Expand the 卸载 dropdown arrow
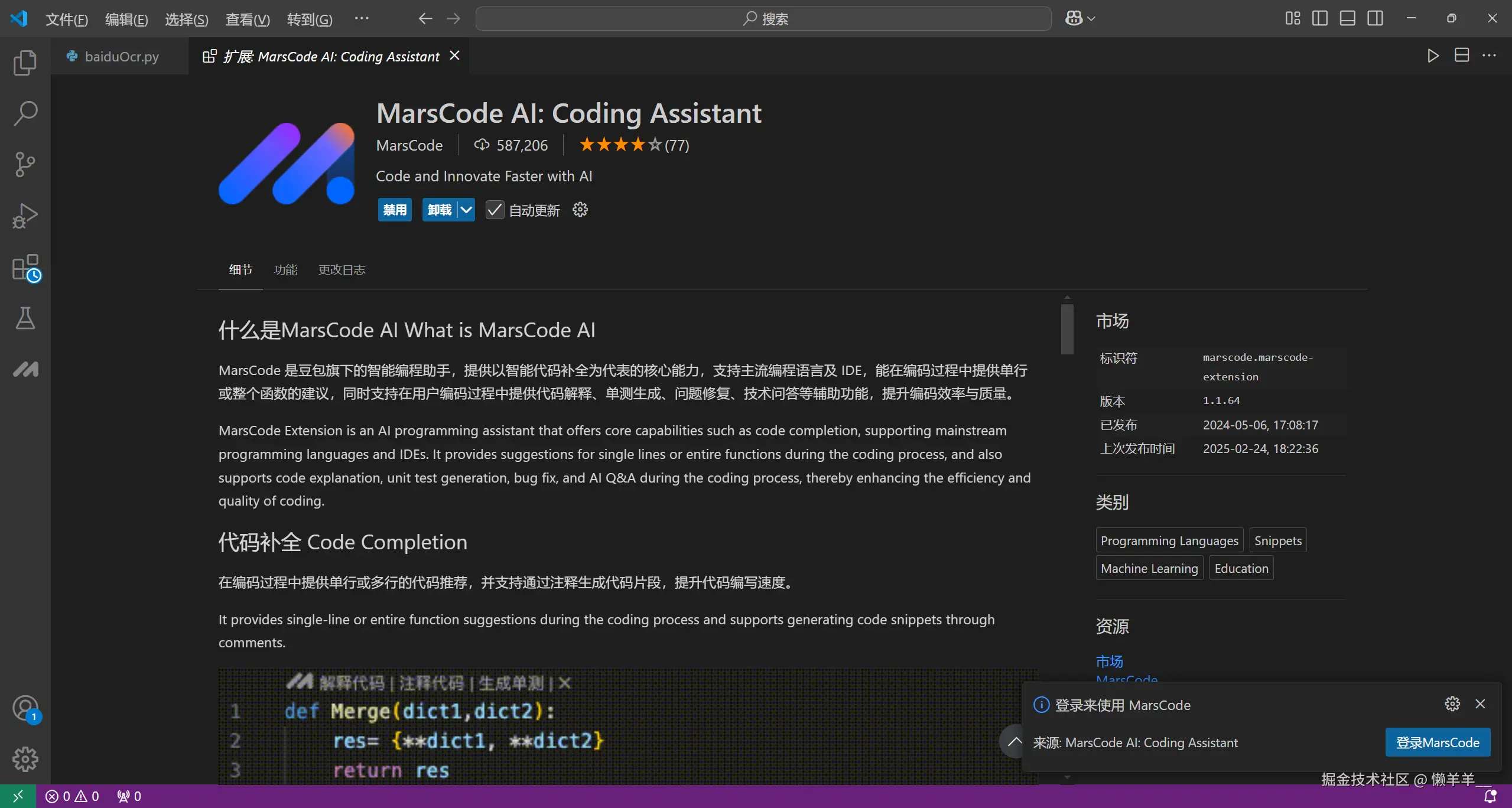This screenshot has width=1512, height=808. pos(466,210)
